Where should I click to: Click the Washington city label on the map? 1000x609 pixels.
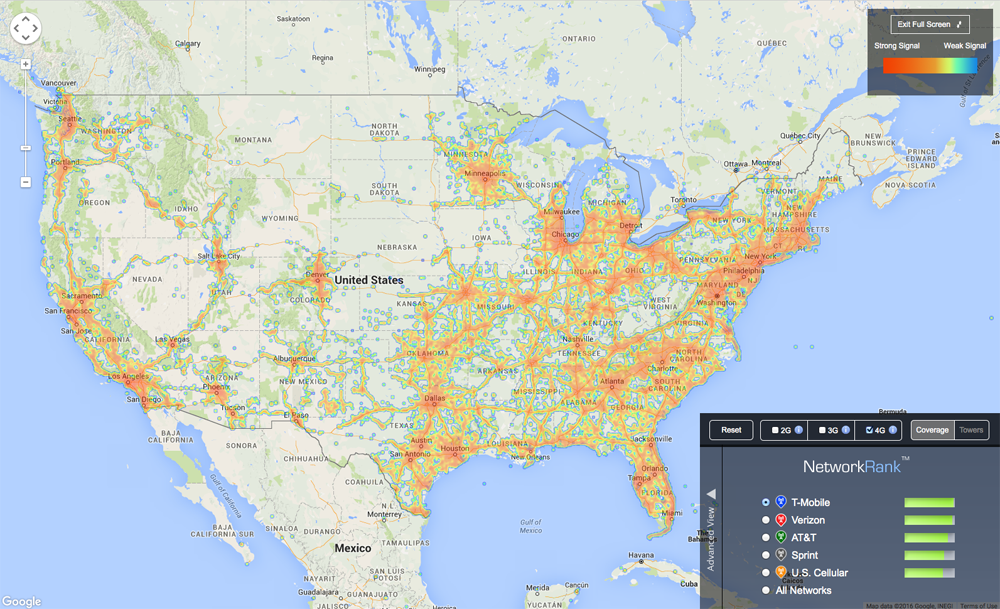click(x=716, y=302)
